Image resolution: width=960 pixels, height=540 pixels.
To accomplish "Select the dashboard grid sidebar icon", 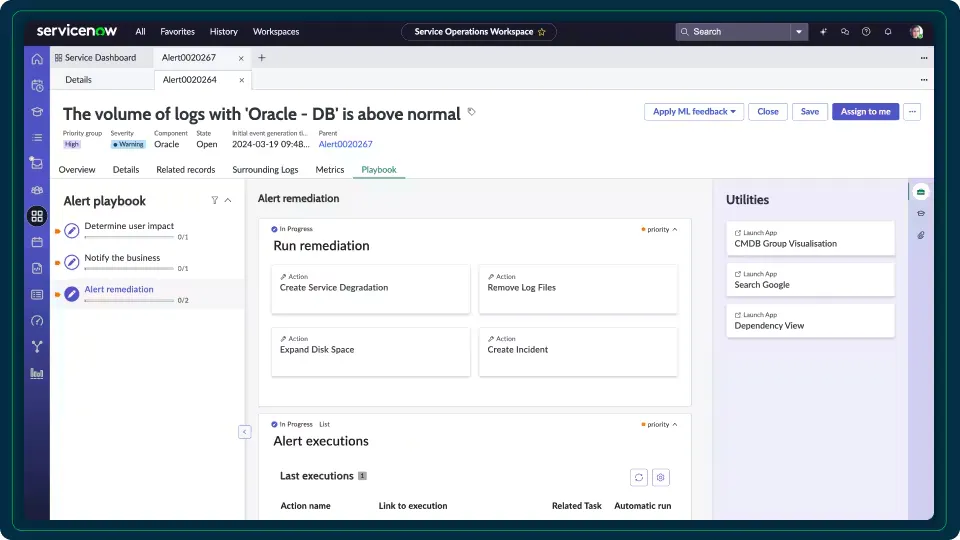I will point(37,216).
